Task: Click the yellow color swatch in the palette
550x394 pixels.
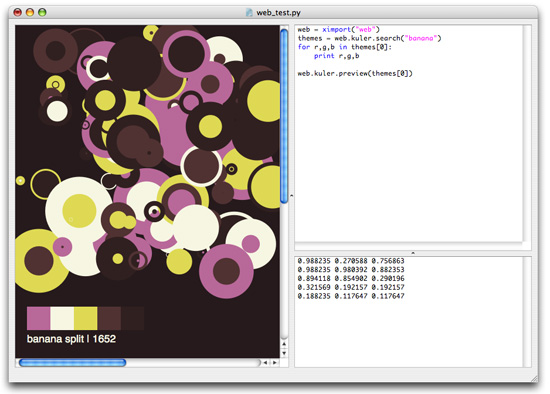Action: 86,318
